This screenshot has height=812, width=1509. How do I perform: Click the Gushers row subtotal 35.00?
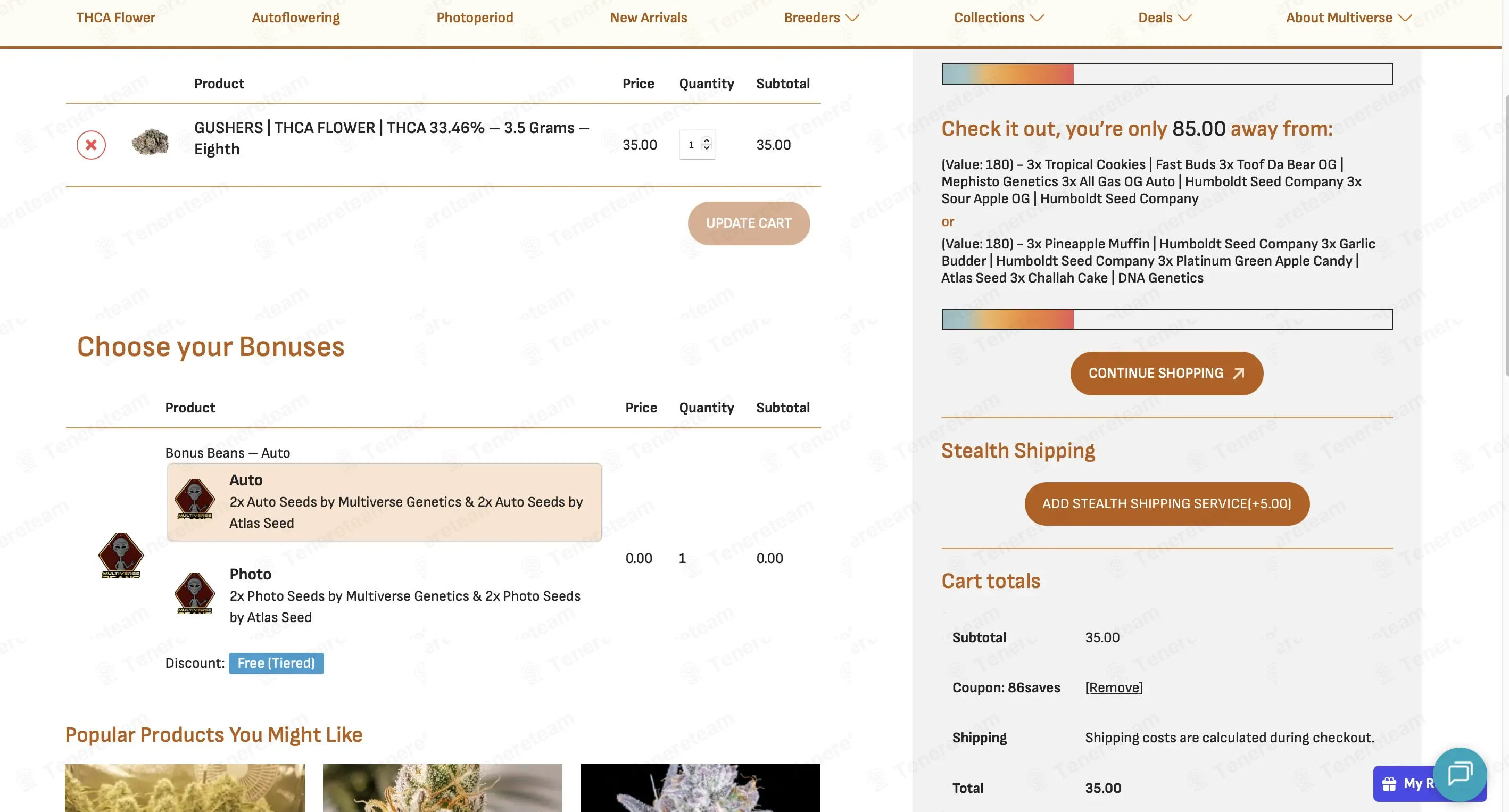773,145
